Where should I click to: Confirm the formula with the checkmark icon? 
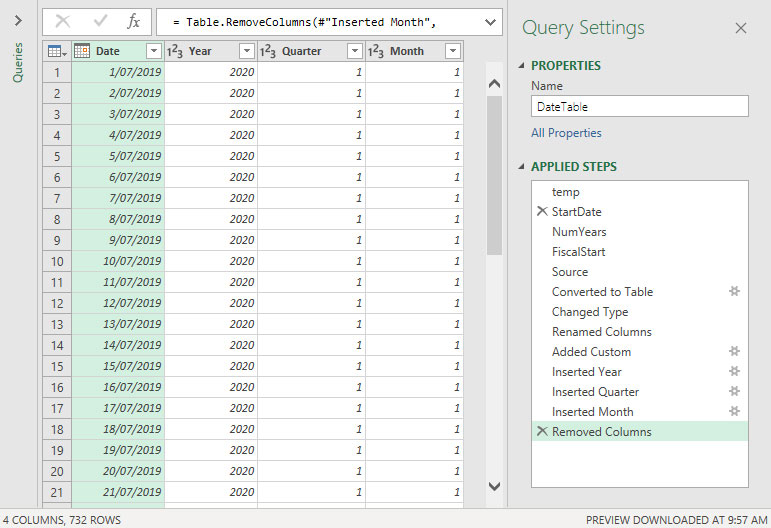pyautogui.click(x=99, y=21)
